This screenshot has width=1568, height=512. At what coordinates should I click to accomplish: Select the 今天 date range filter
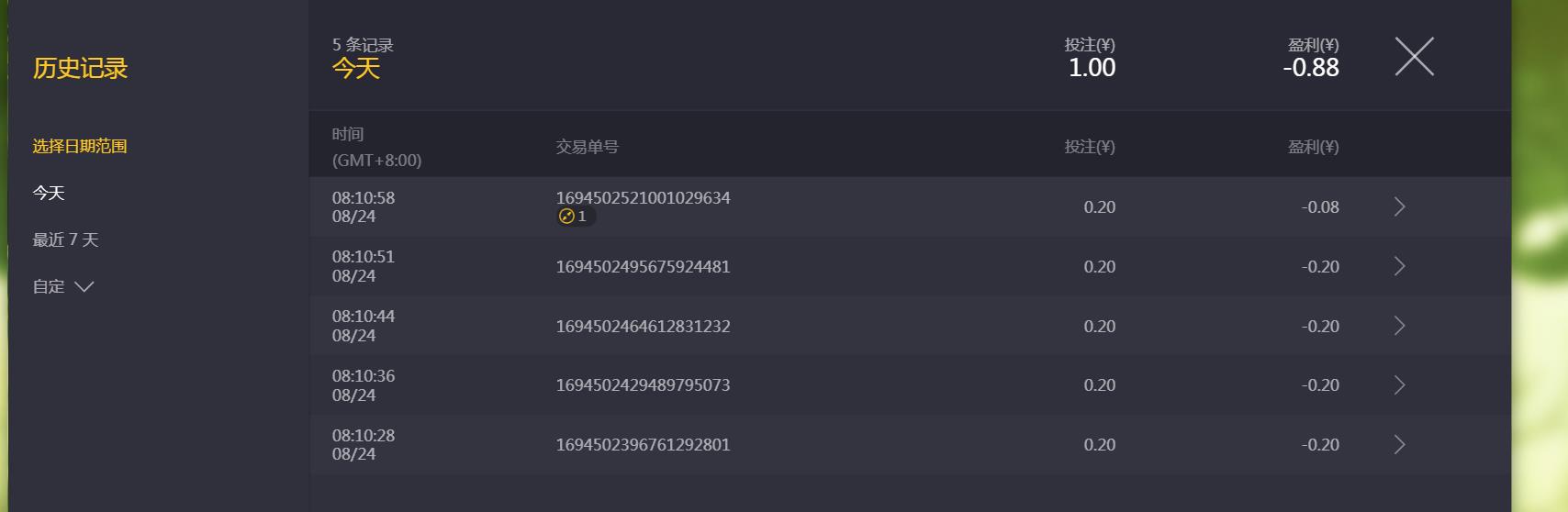point(49,193)
